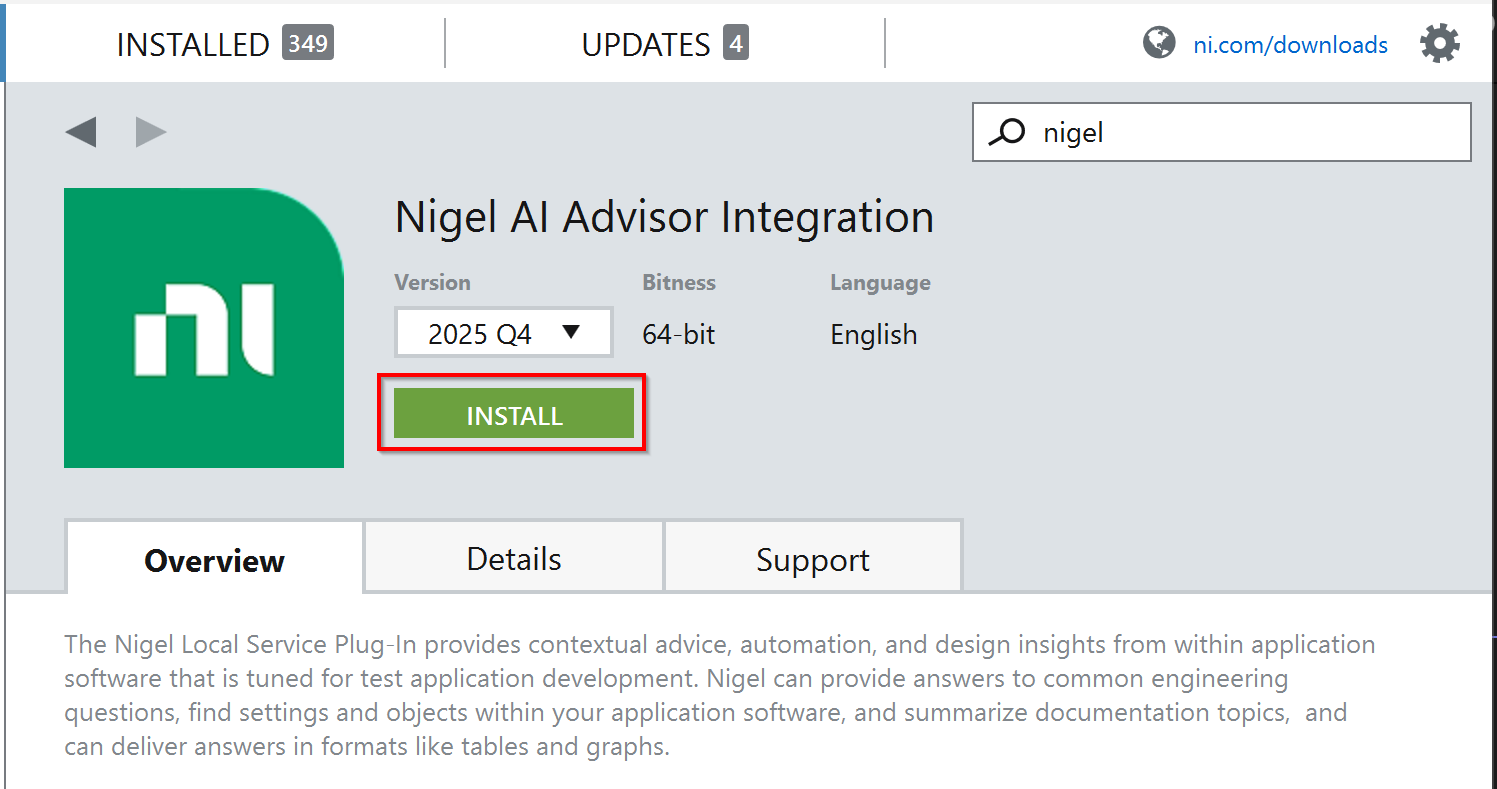Image resolution: width=1497 pixels, height=789 pixels.
Task: Open the Details tab
Action: 514,558
